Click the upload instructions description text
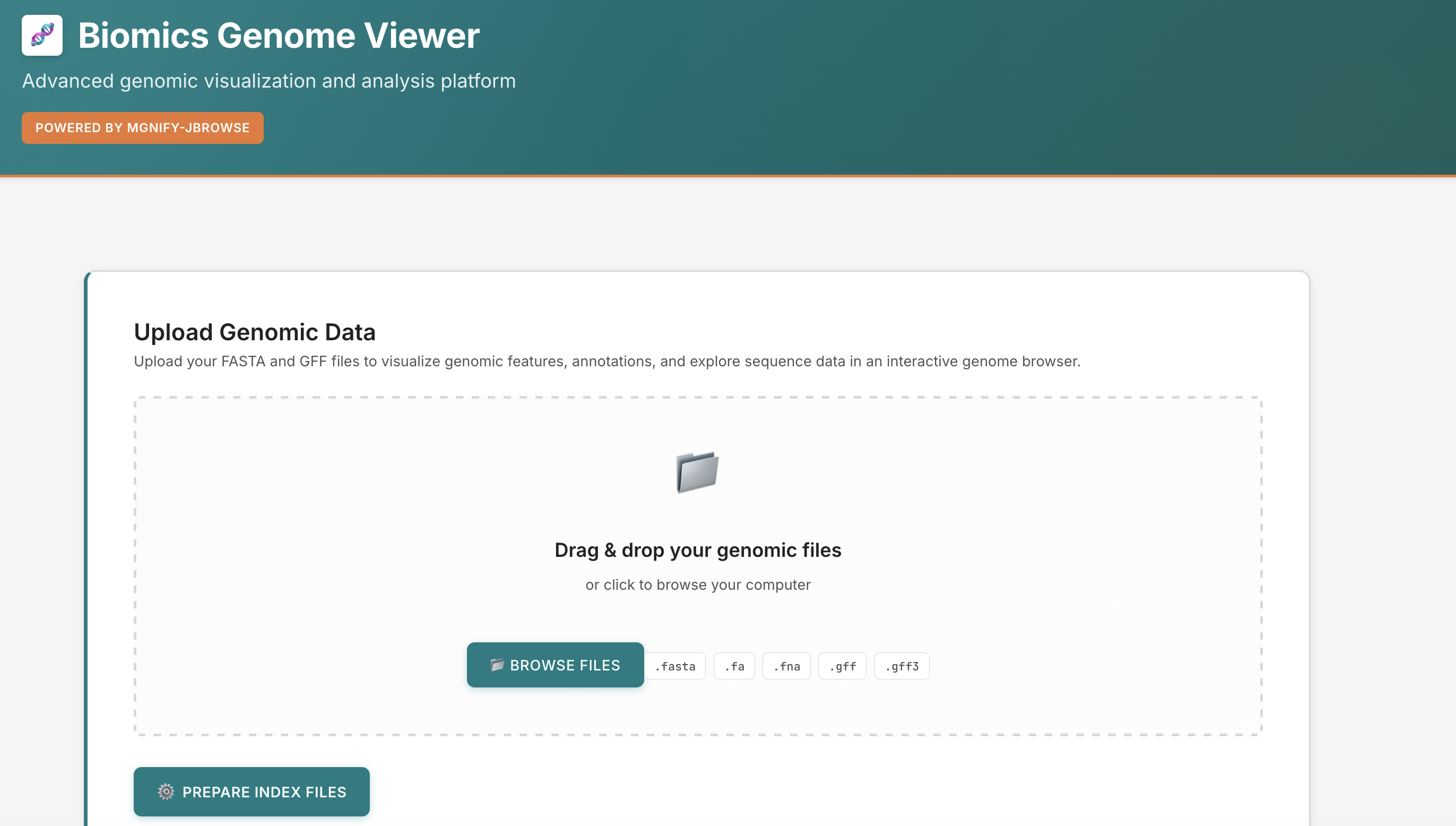The image size is (1456, 826). pos(606,361)
